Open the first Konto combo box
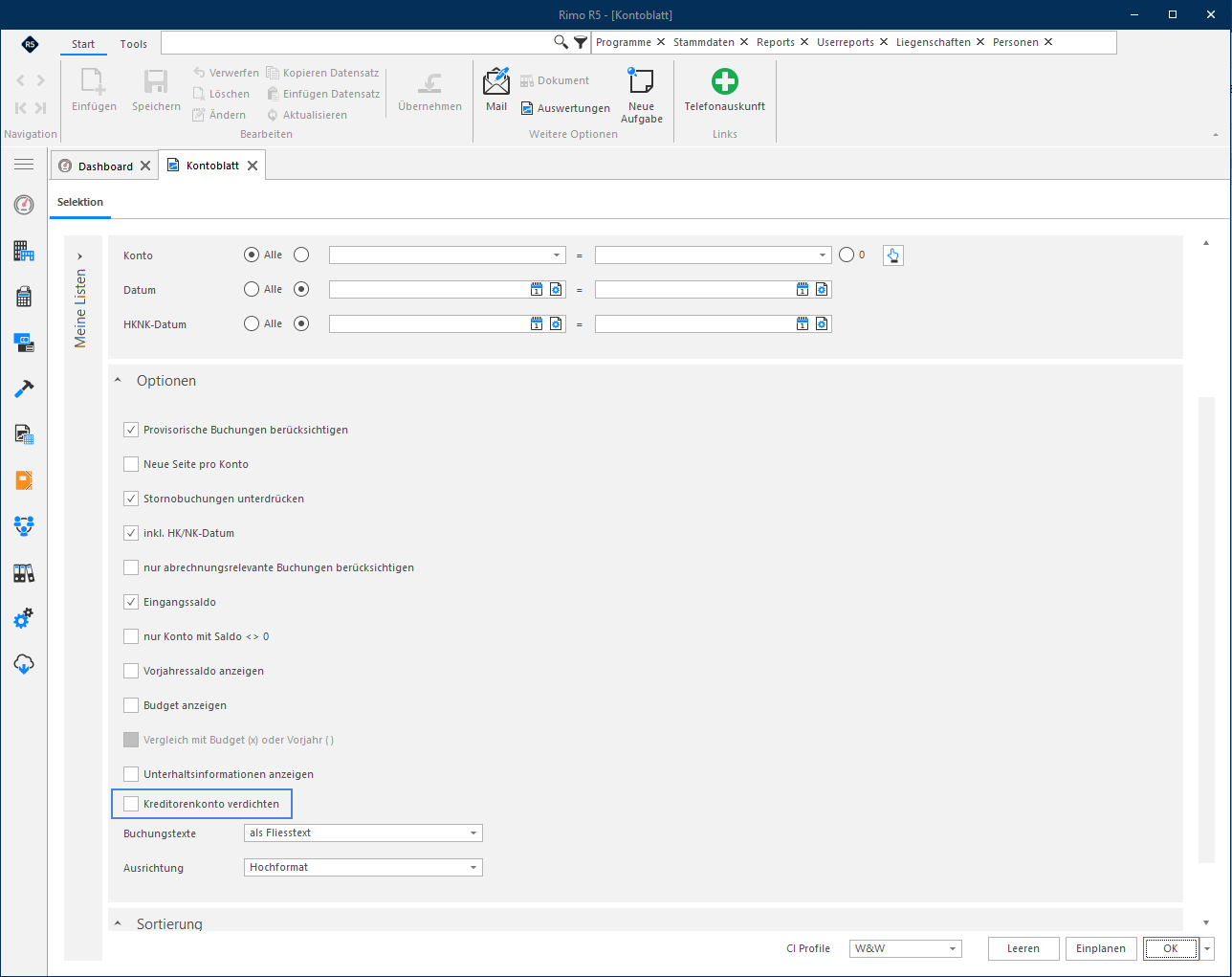1232x977 pixels. click(447, 255)
